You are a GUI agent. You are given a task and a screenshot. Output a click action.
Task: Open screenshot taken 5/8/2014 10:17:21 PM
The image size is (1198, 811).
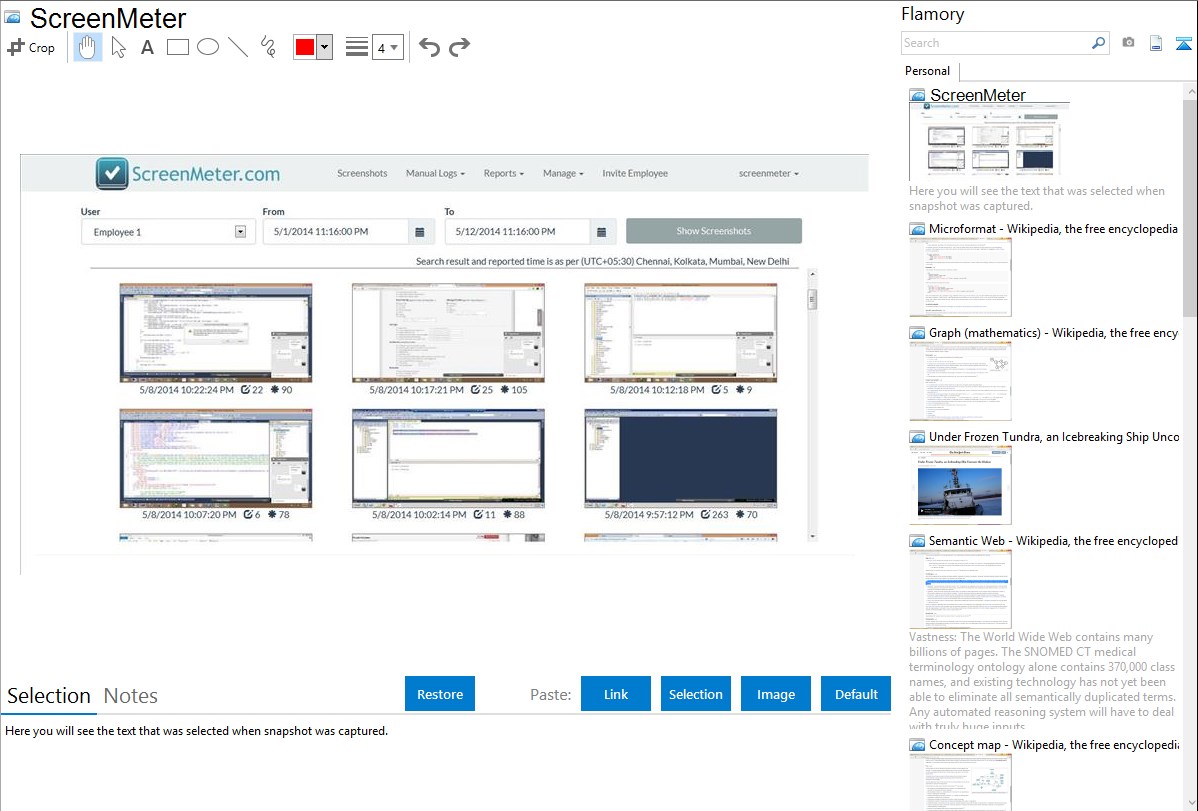point(448,333)
